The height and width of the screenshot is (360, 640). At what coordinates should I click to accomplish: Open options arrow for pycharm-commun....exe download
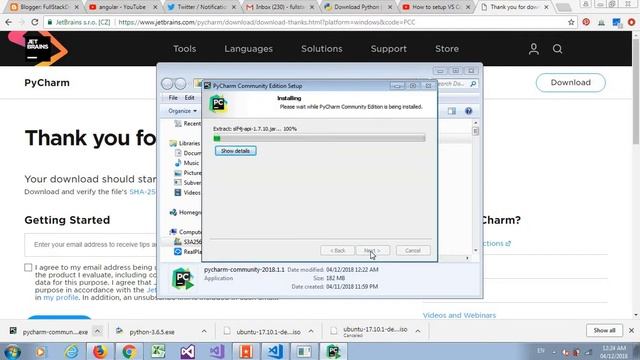(x=97, y=331)
